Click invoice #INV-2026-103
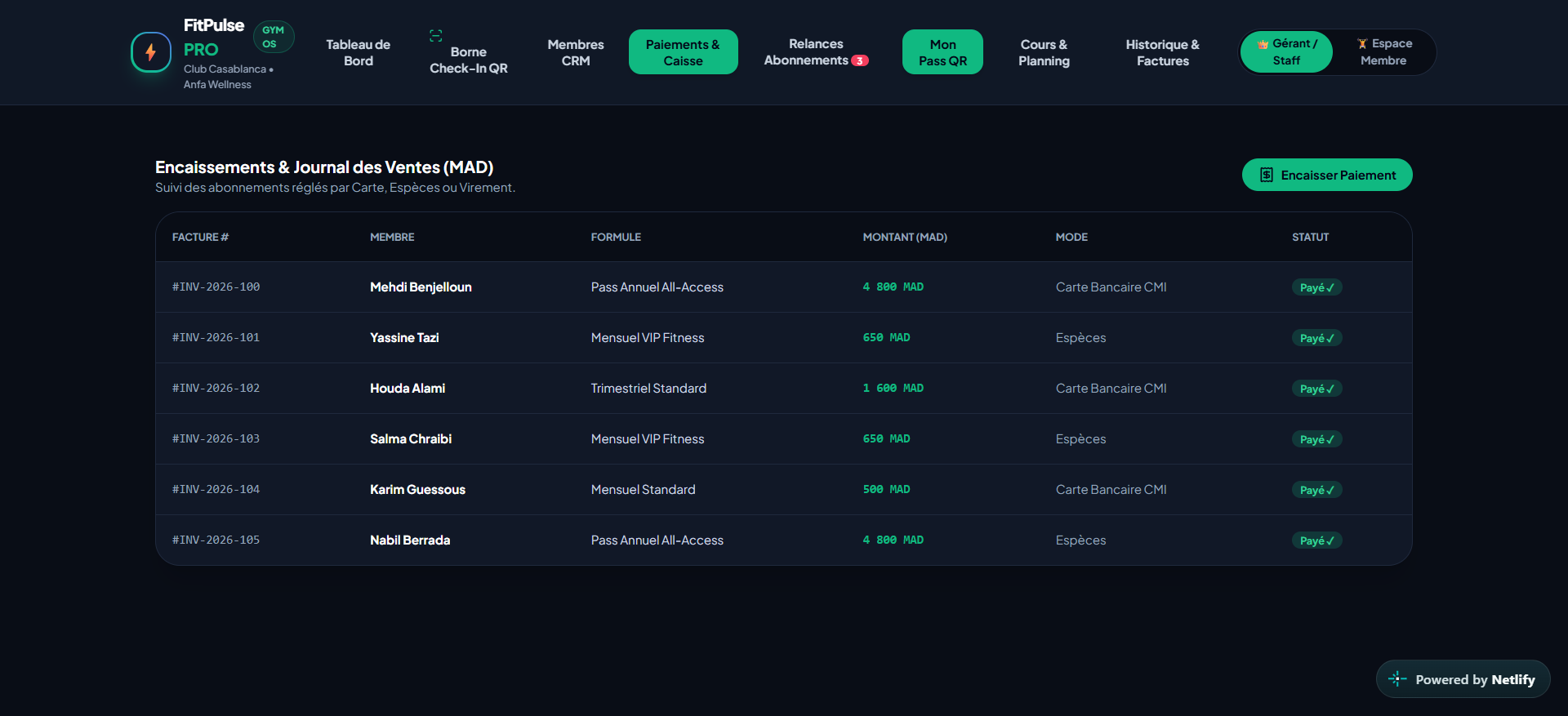 point(216,439)
